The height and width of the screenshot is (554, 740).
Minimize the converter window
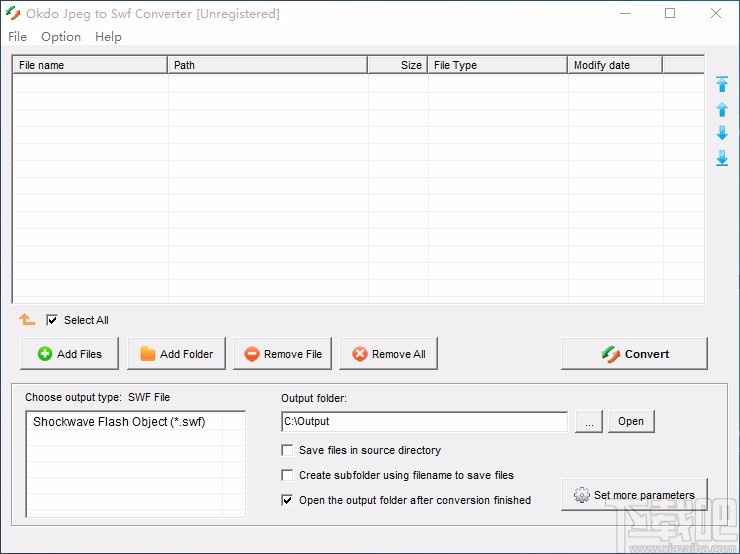click(625, 13)
